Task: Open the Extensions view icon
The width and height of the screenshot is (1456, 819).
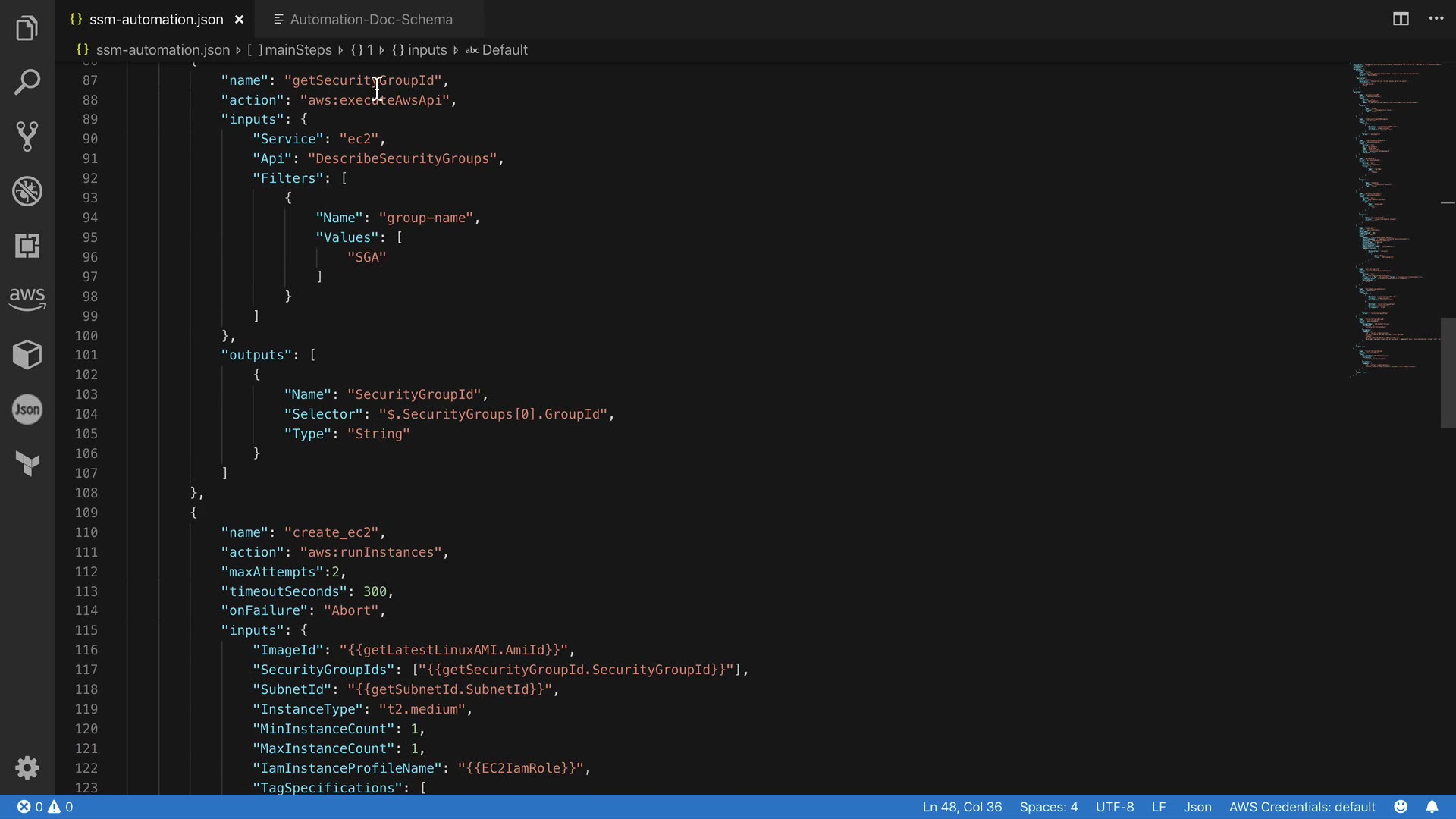Action: click(27, 246)
